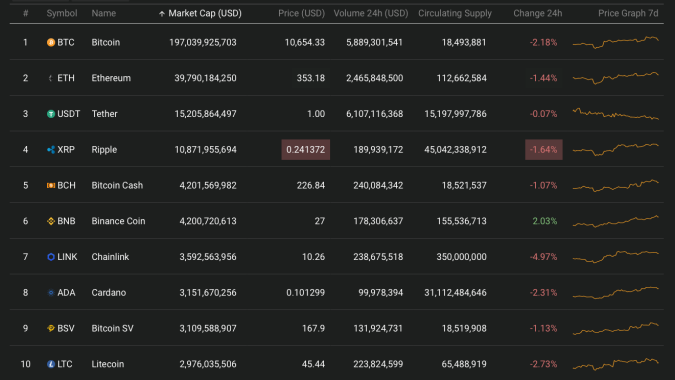Screen dimensions: 675x380
Task: Sort table by Market Cap (USD) header
Action: [x=205, y=13]
